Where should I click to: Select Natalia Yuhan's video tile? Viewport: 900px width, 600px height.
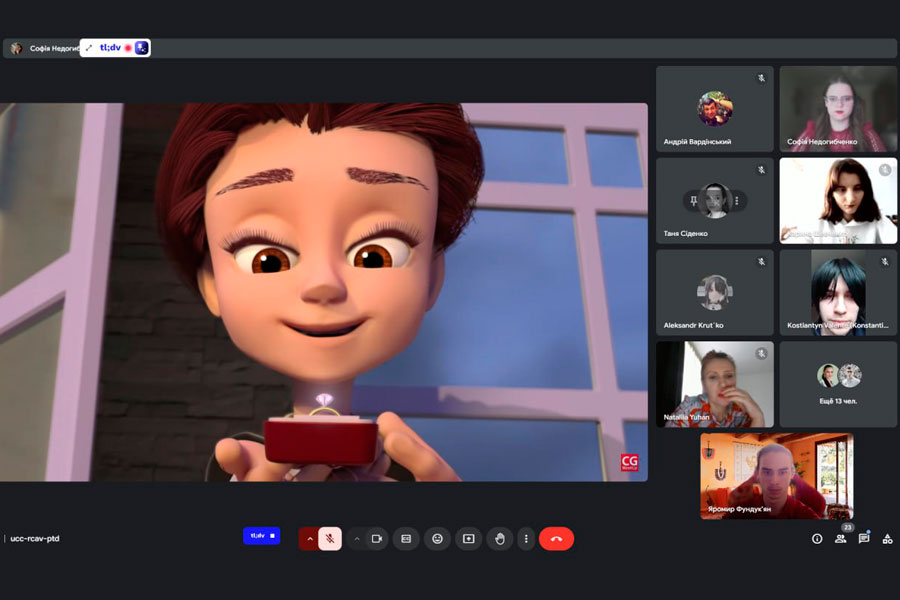pos(715,385)
